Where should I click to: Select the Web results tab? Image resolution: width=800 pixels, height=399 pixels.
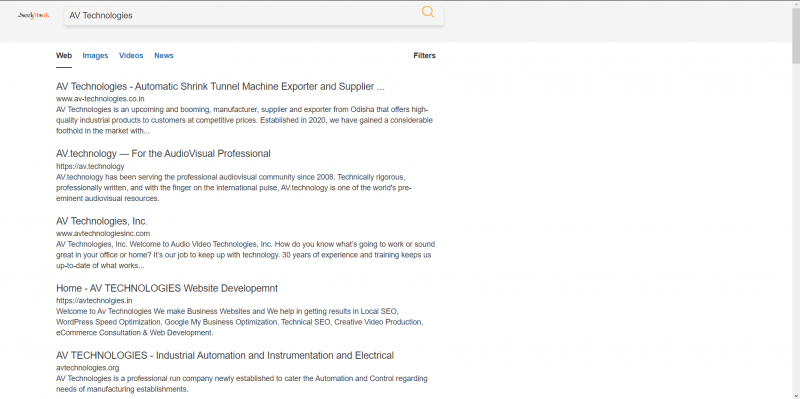click(x=64, y=56)
